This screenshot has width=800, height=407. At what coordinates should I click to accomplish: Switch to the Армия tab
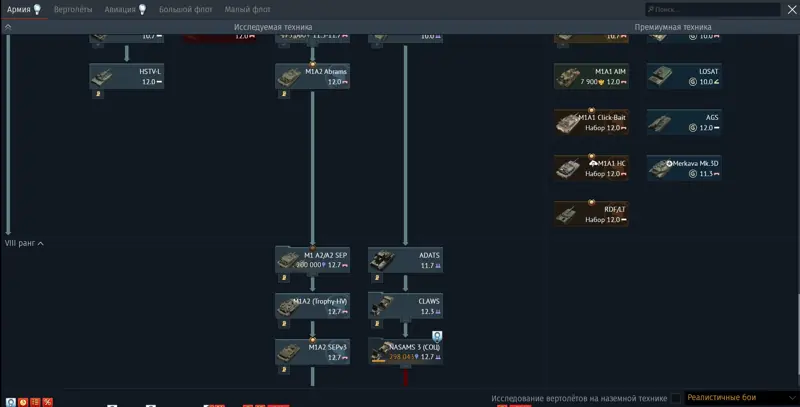[x=19, y=9]
